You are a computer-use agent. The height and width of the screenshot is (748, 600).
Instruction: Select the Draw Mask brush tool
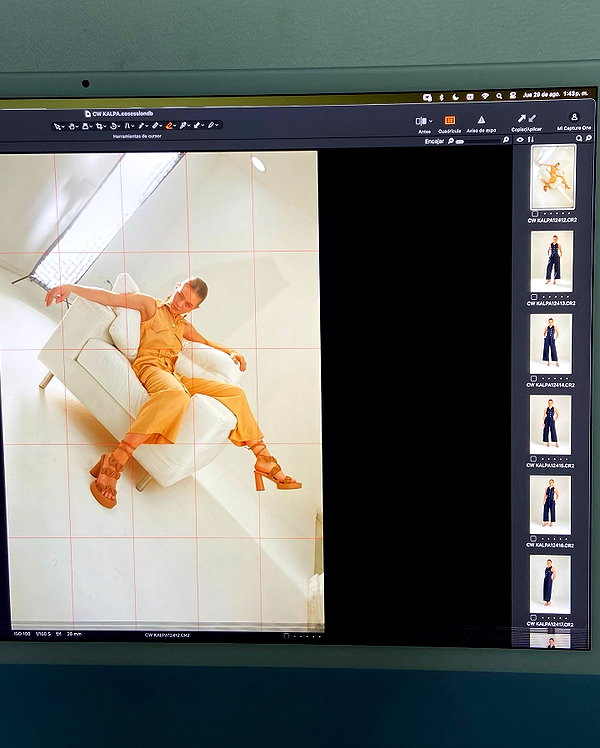coord(155,126)
